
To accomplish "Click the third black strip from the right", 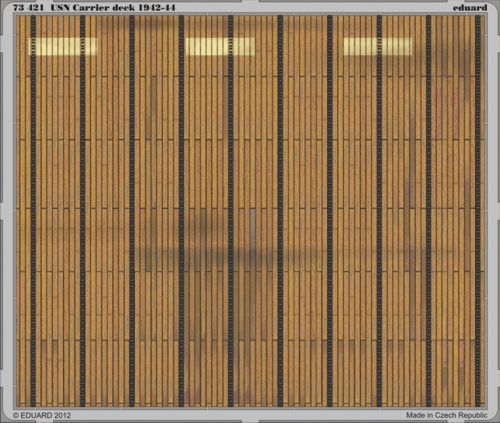I will (x=379, y=211).
